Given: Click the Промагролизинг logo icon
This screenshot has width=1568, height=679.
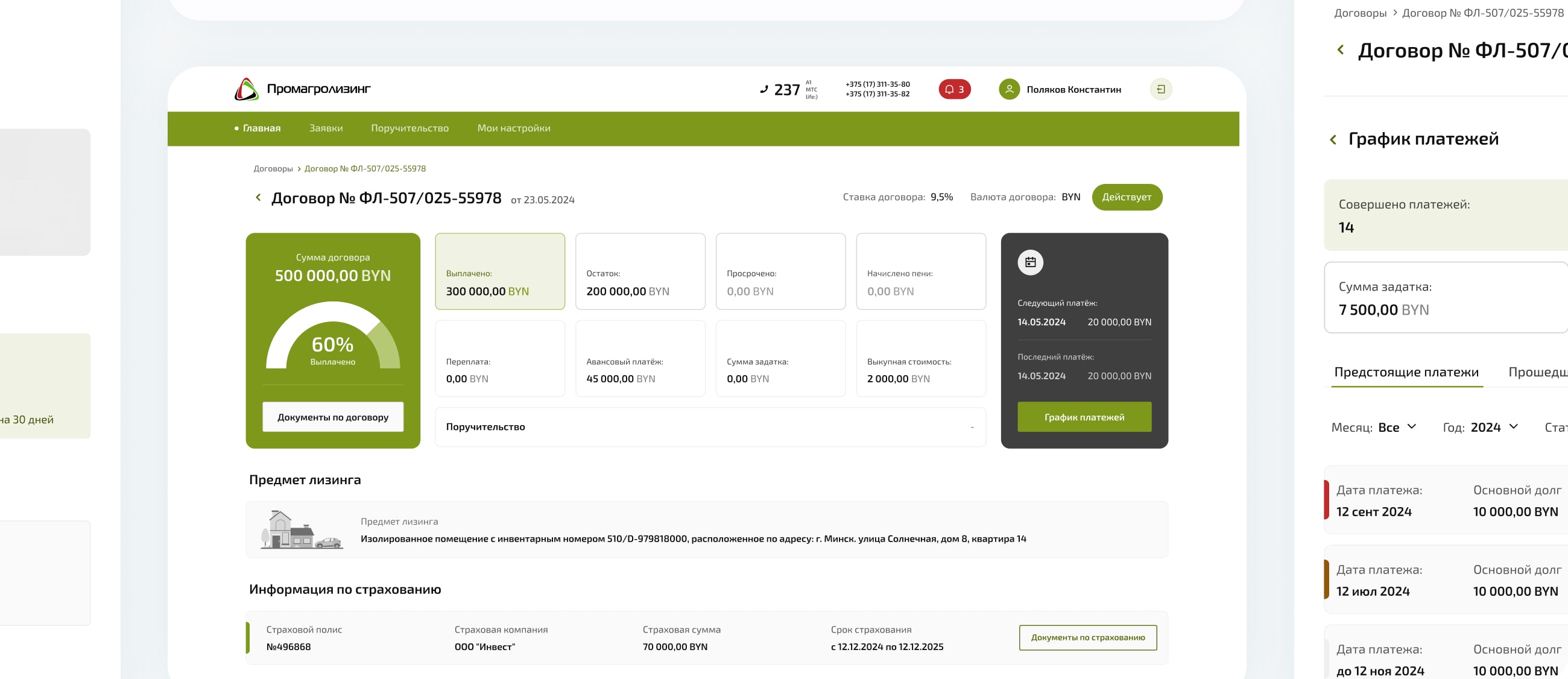Looking at the screenshot, I should point(247,89).
